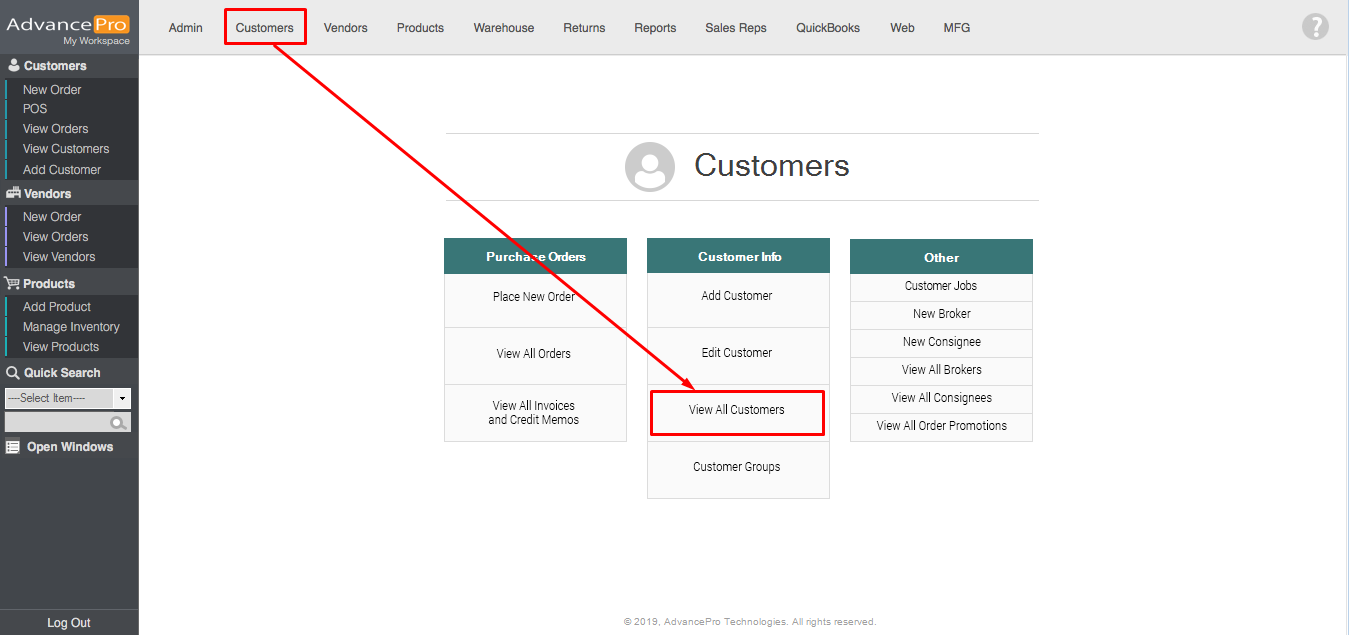Click POS link in sidebar

(x=35, y=109)
